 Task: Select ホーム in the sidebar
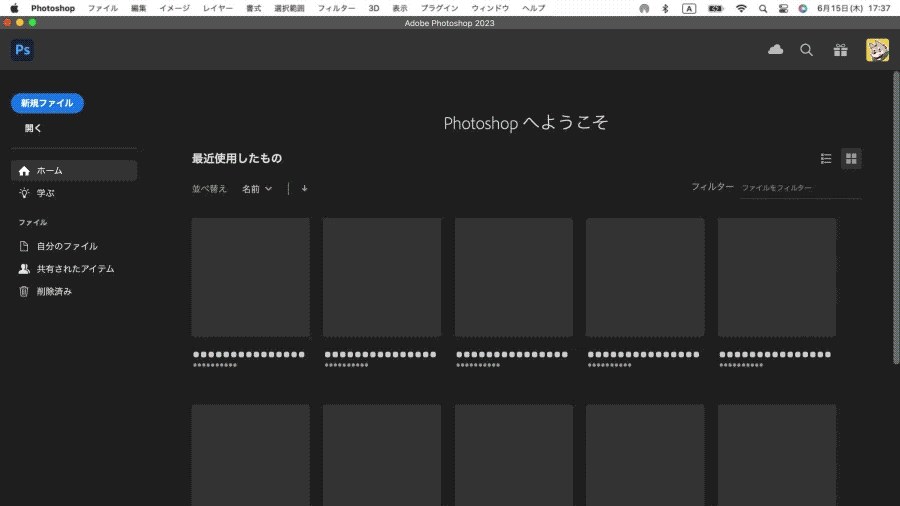(74, 170)
